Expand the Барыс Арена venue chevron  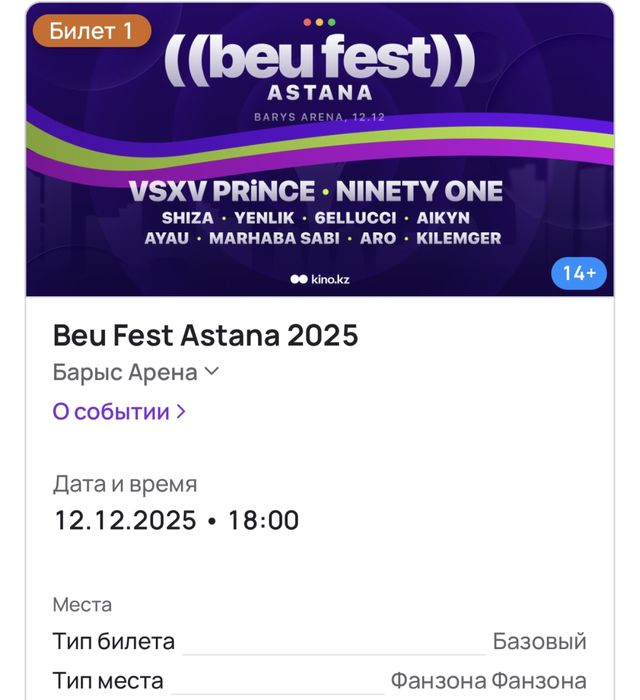click(211, 372)
